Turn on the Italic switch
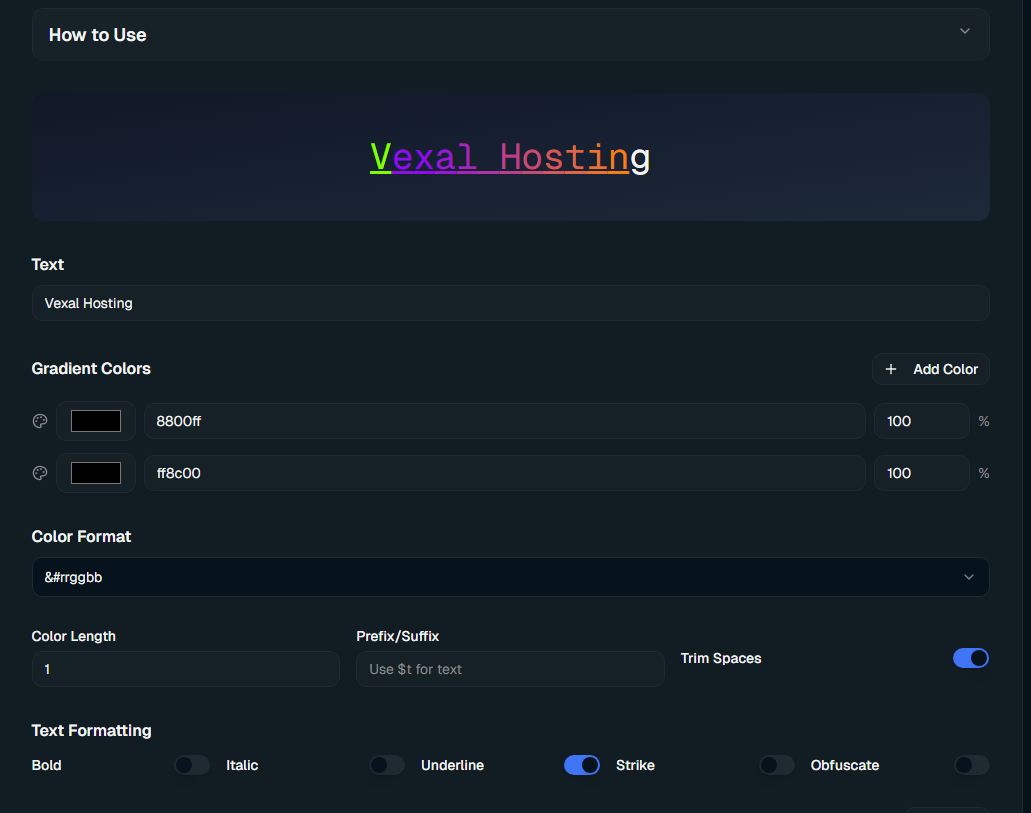The height and width of the screenshot is (813, 1031). pyautogui.click(x=387, y=765)
